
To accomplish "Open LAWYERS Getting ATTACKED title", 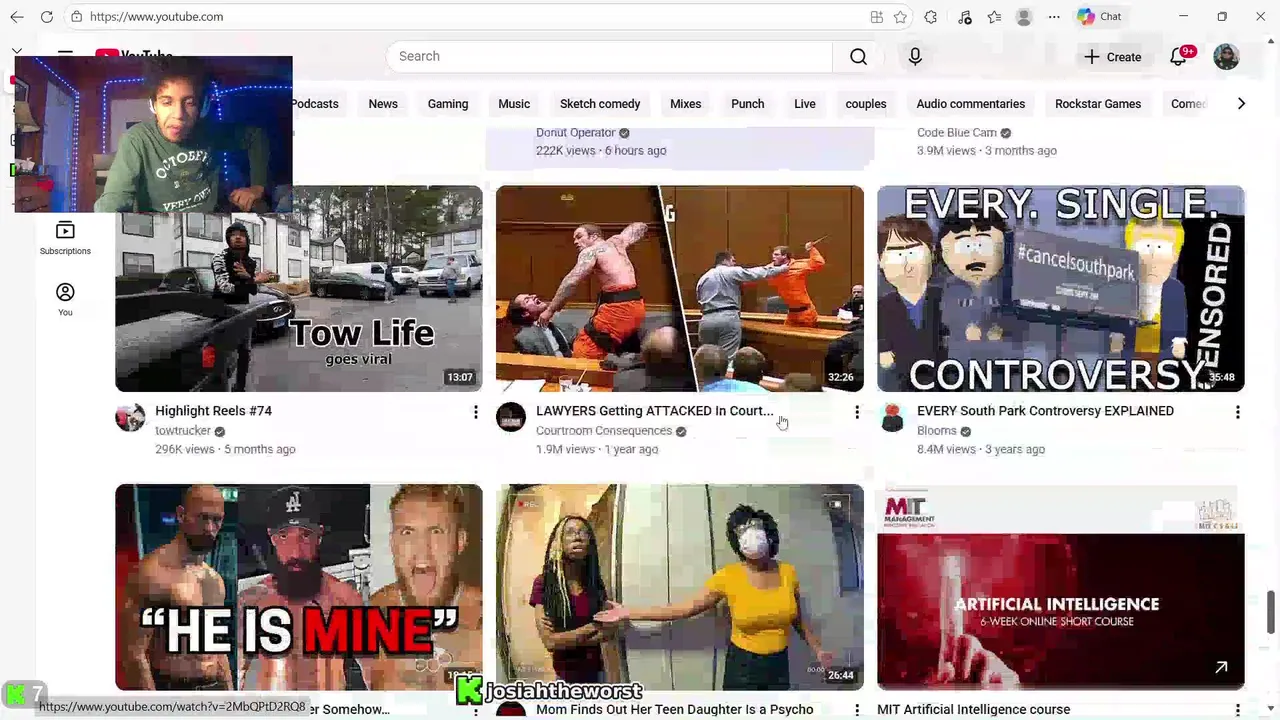I will (x=654, y=411).
